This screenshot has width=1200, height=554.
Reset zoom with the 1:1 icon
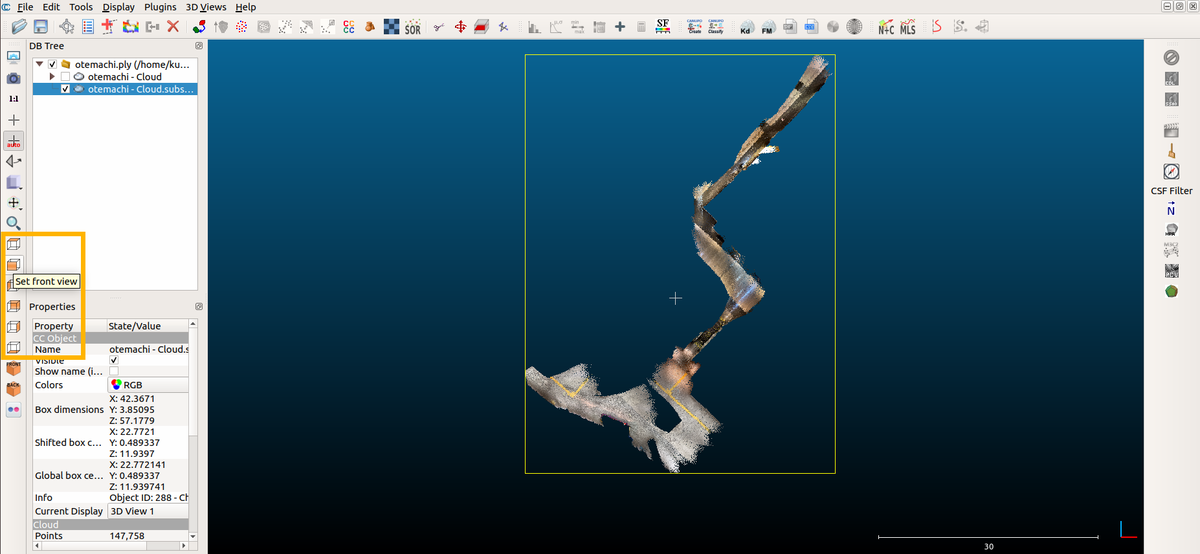14,99
